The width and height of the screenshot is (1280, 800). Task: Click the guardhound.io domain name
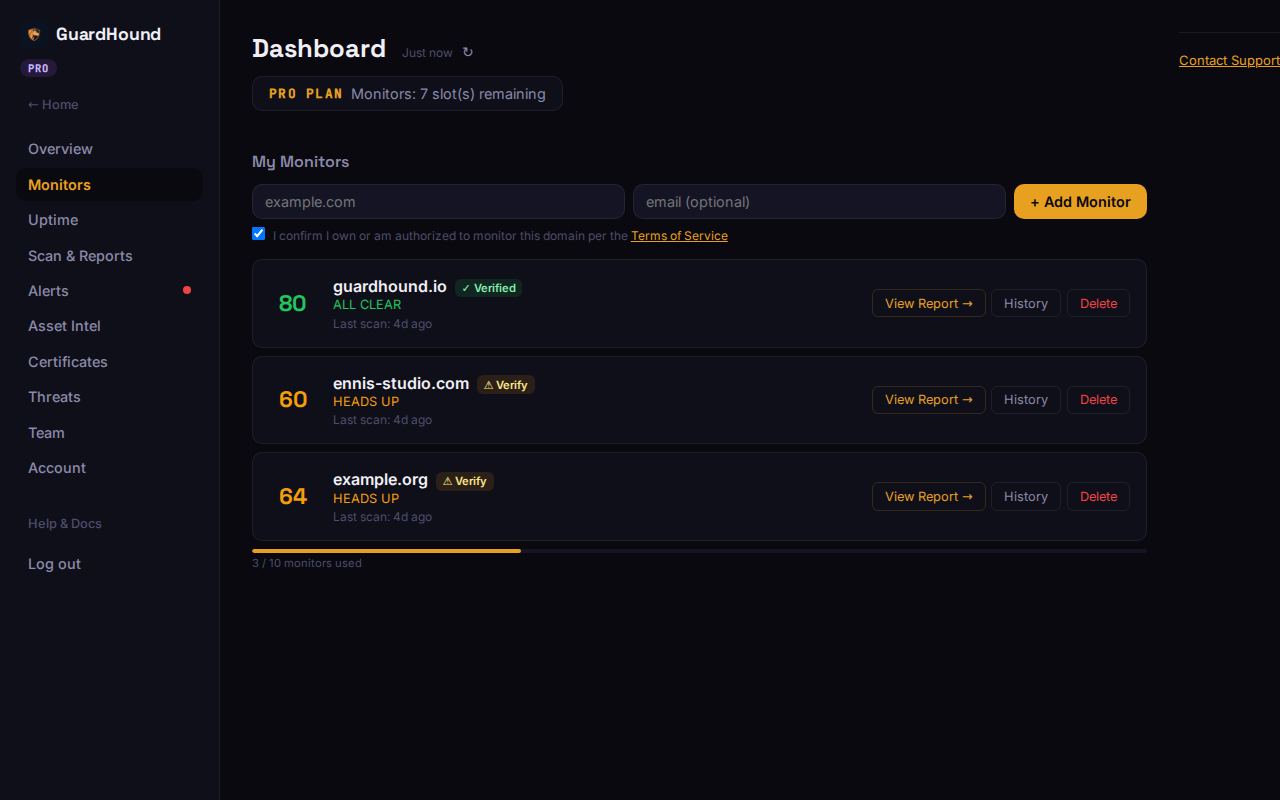[390, 286]
